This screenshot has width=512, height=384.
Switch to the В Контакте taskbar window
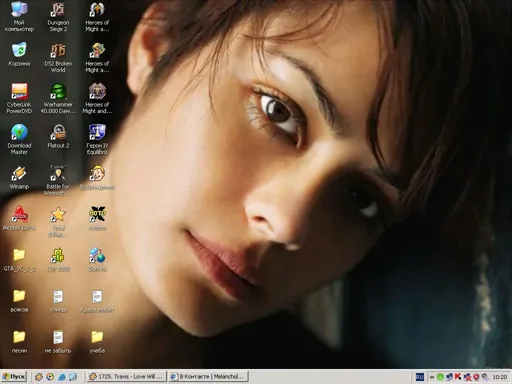[208, 377]
